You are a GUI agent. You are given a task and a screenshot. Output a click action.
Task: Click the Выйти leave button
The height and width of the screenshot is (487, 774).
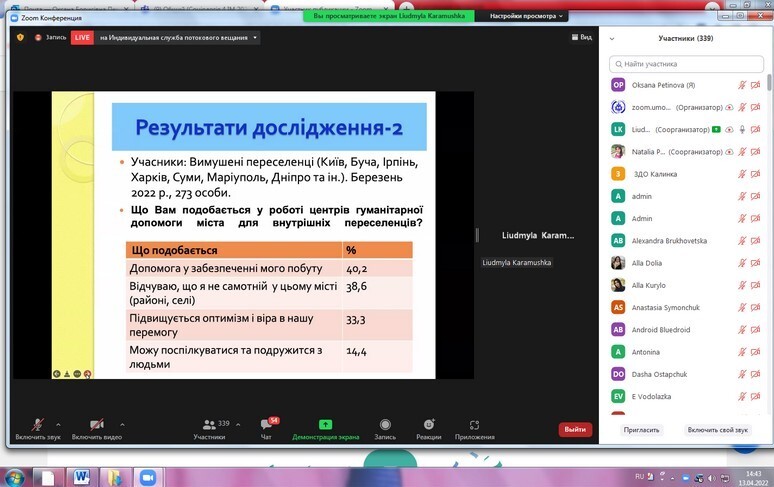(575, 429)
